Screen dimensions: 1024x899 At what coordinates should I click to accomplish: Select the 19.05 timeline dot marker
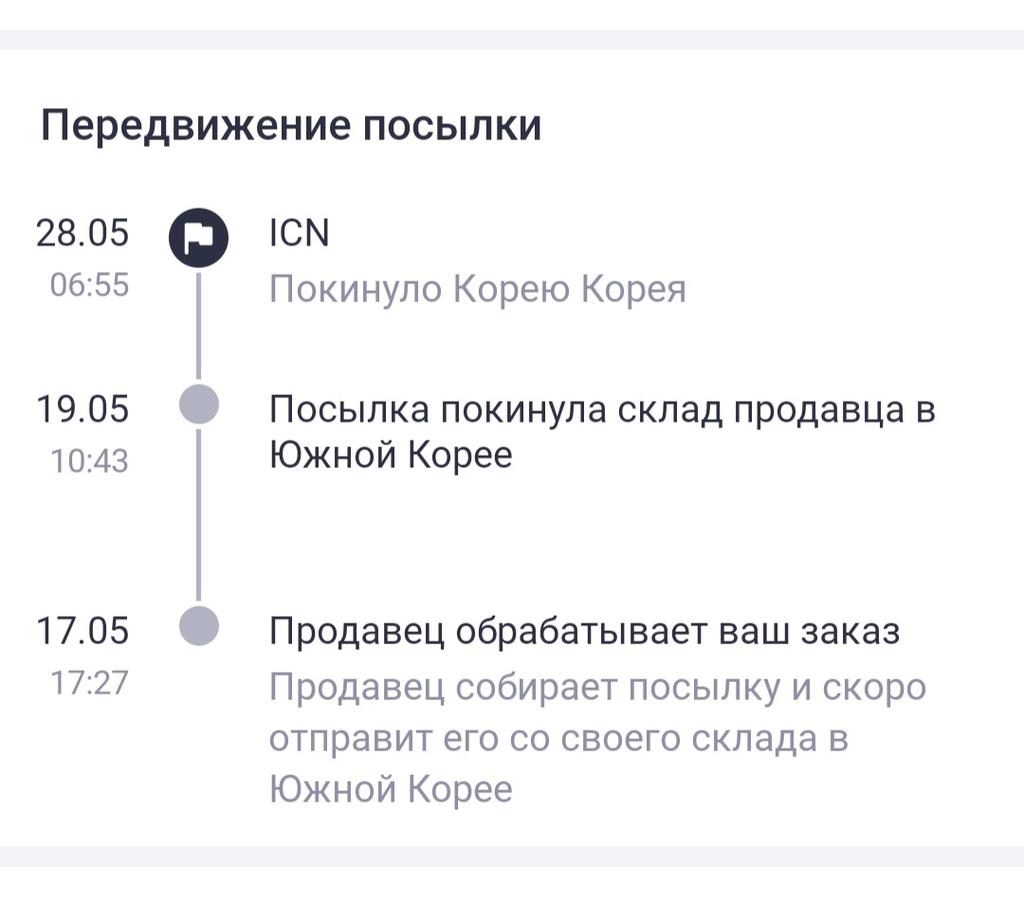(198, 406)
